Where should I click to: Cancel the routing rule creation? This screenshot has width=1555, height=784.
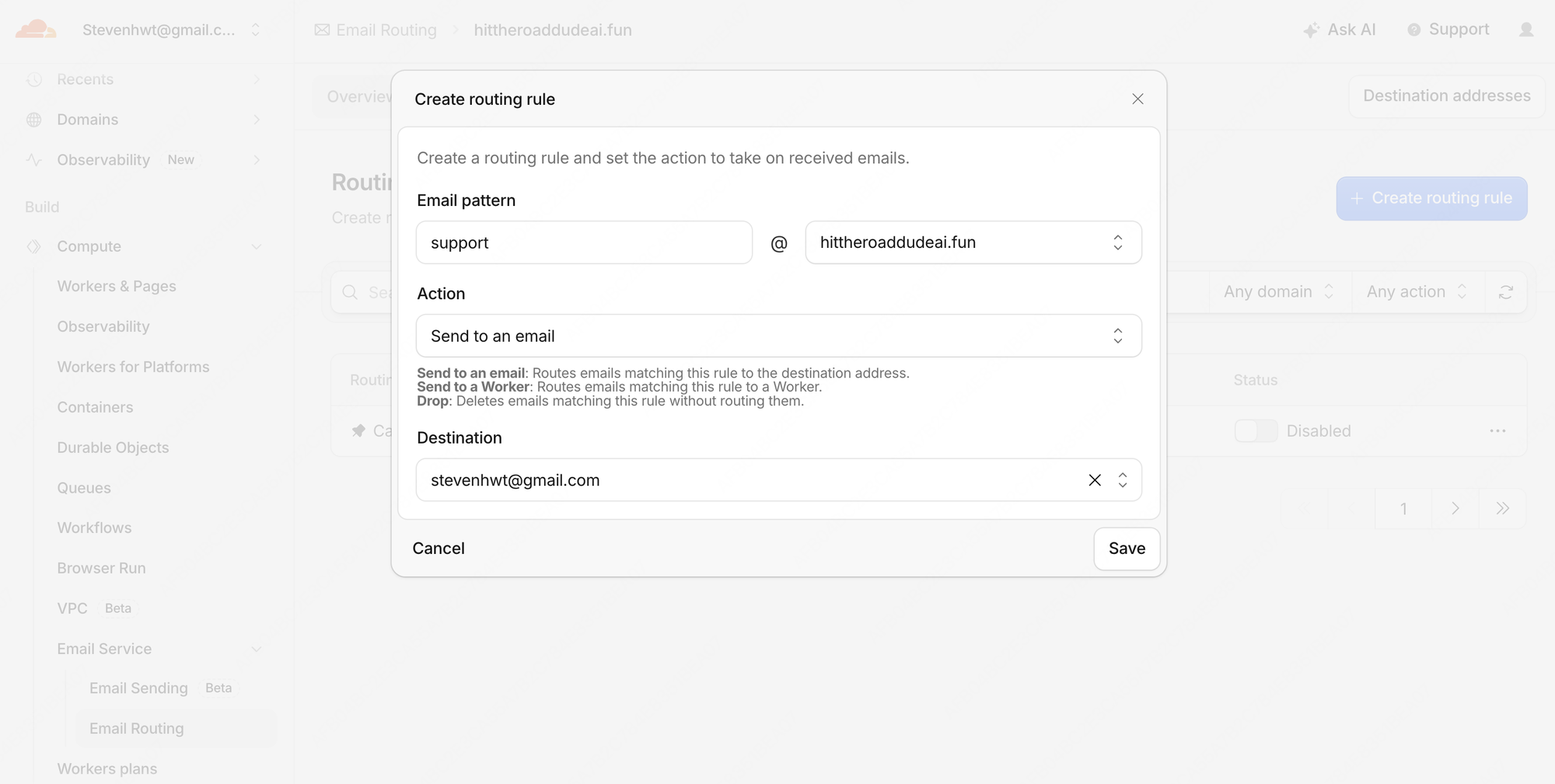click(x=439, y=549)
